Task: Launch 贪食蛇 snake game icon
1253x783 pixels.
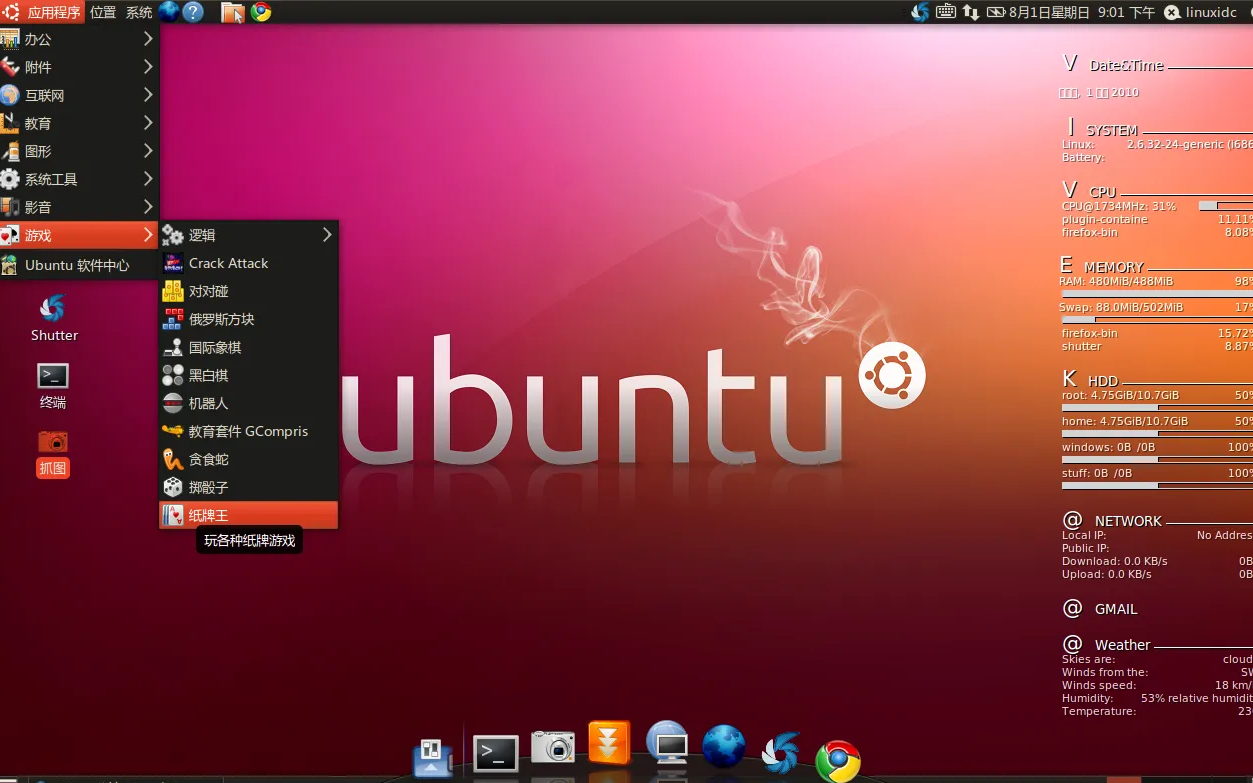Action: [x=173, y=459]
